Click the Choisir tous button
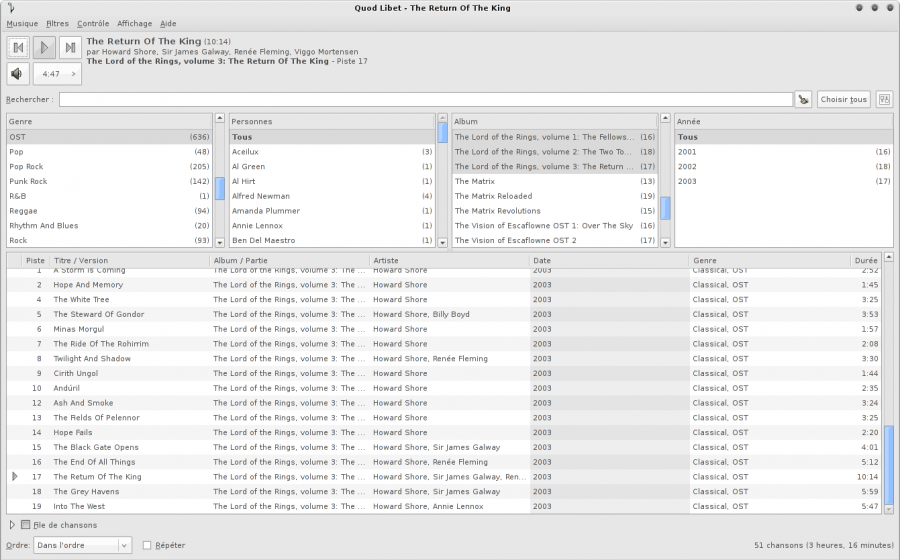 [843, 99]
